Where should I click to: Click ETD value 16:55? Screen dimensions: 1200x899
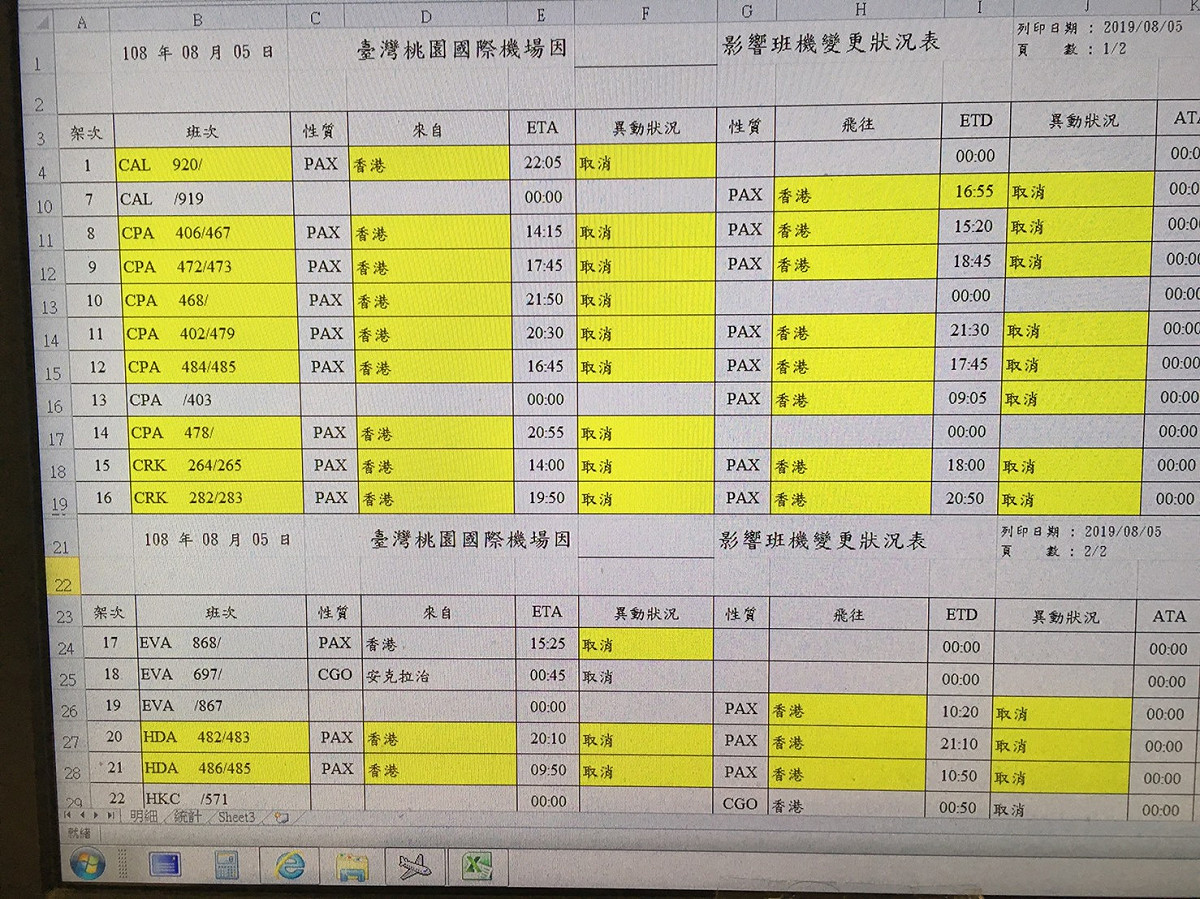(x=974, y=190)
